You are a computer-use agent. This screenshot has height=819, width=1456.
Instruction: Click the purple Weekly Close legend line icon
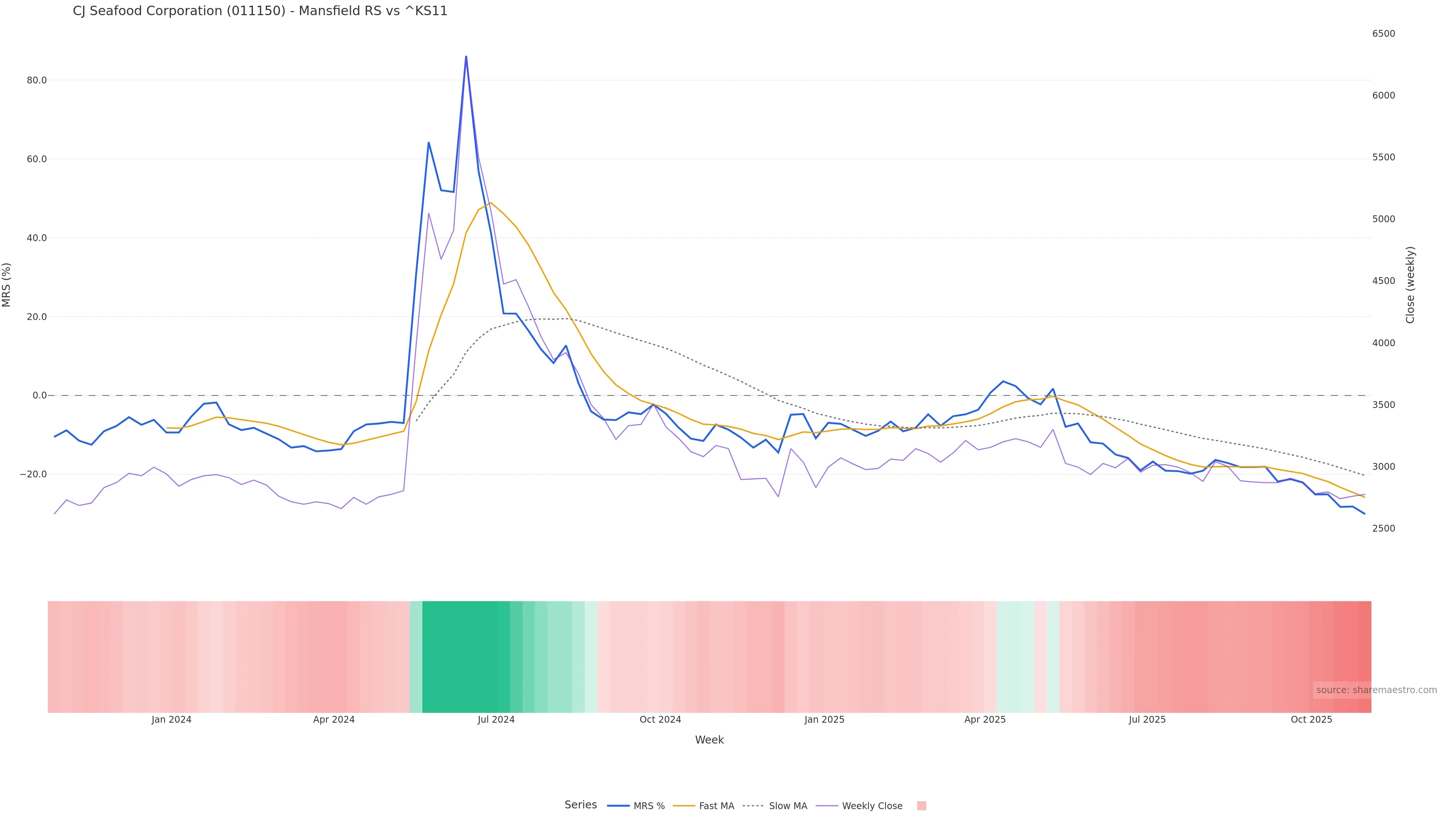coord(827,806)
